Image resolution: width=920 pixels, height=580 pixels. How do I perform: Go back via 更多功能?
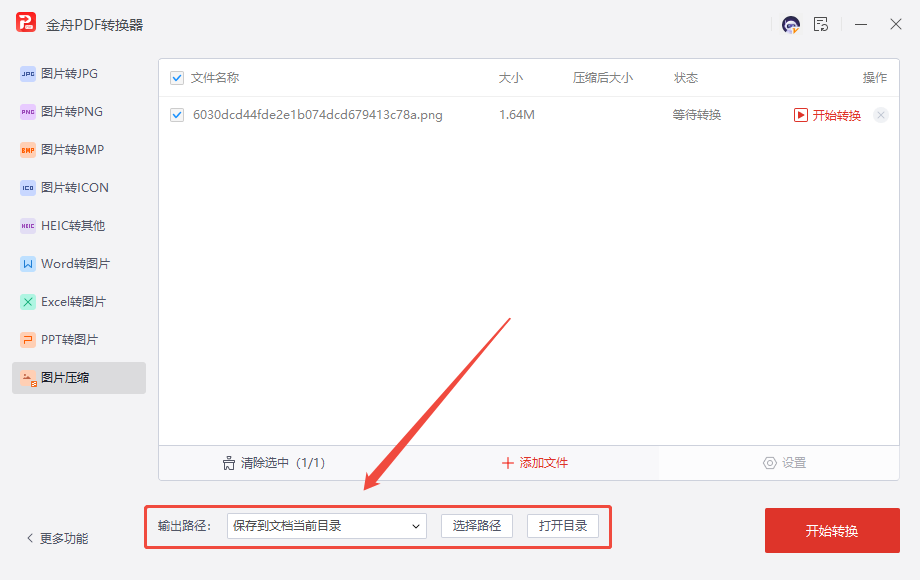[58, 538]
